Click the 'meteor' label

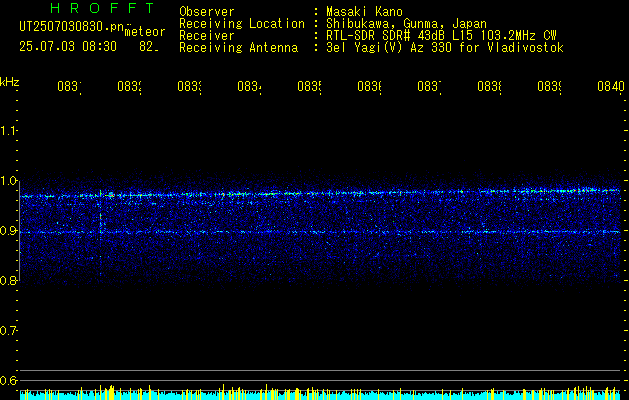pyautogui.click(x=145, y=32)
